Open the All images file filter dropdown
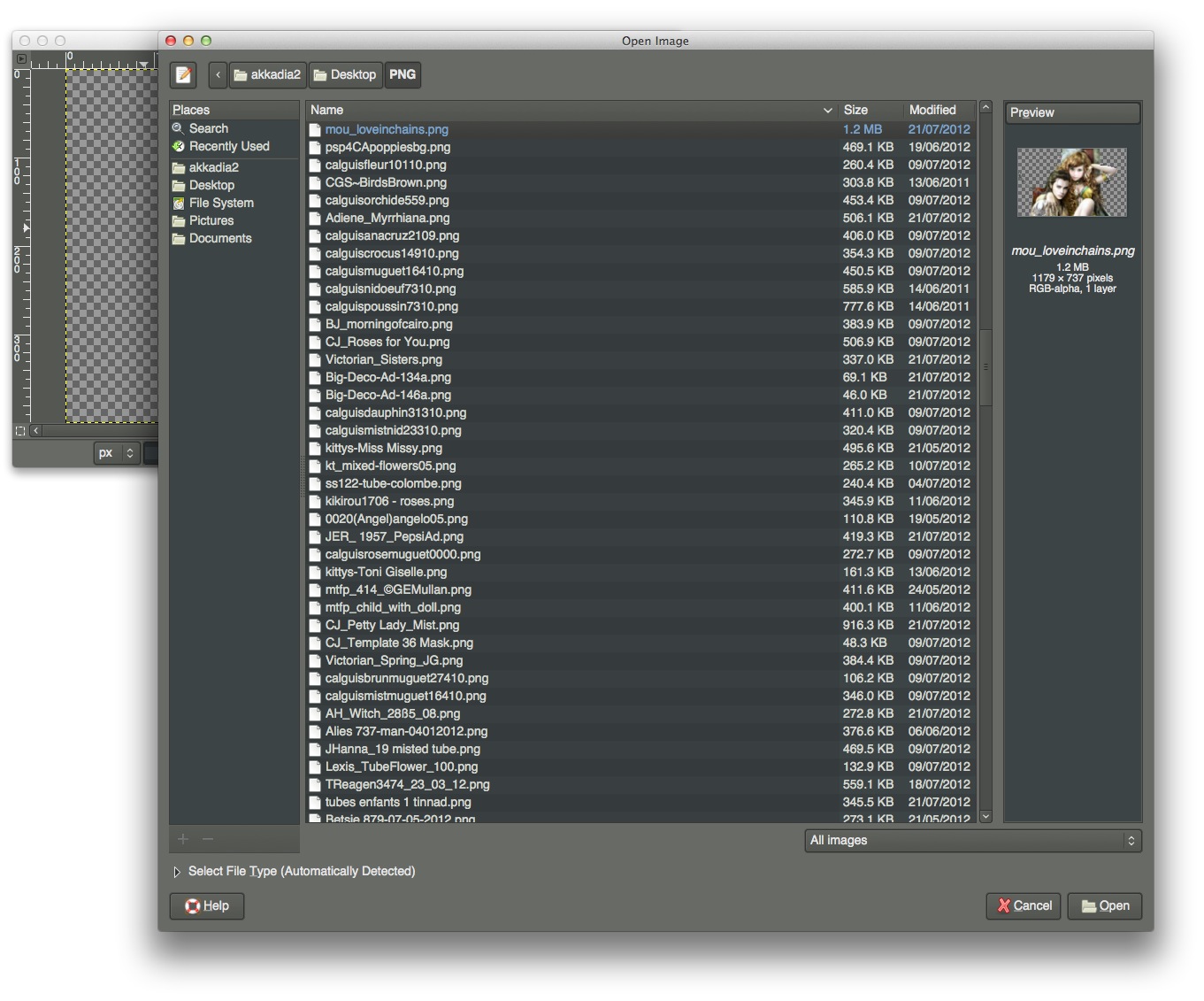The width and height of the screenshot is (1204, 1001). pyautogui.click(x=973, y=841)
